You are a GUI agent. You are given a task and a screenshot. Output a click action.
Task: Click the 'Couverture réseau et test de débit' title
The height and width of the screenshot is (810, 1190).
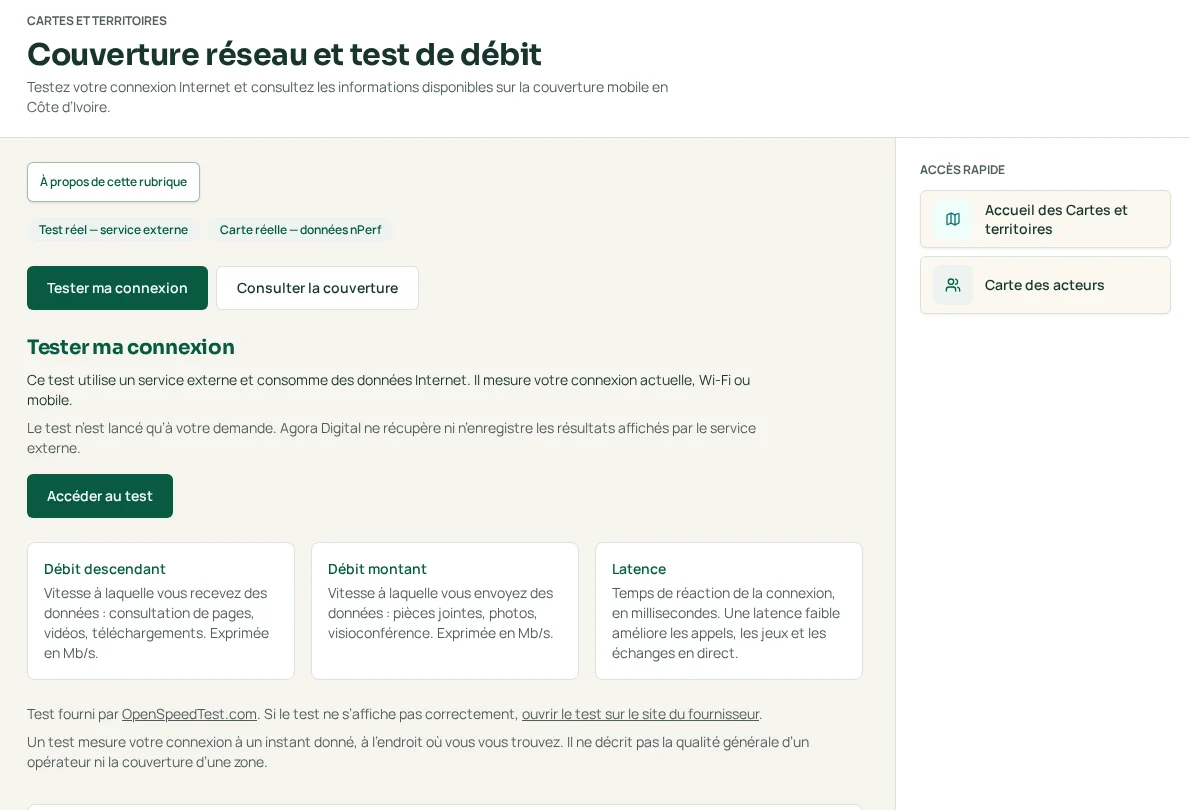point(285,55)
